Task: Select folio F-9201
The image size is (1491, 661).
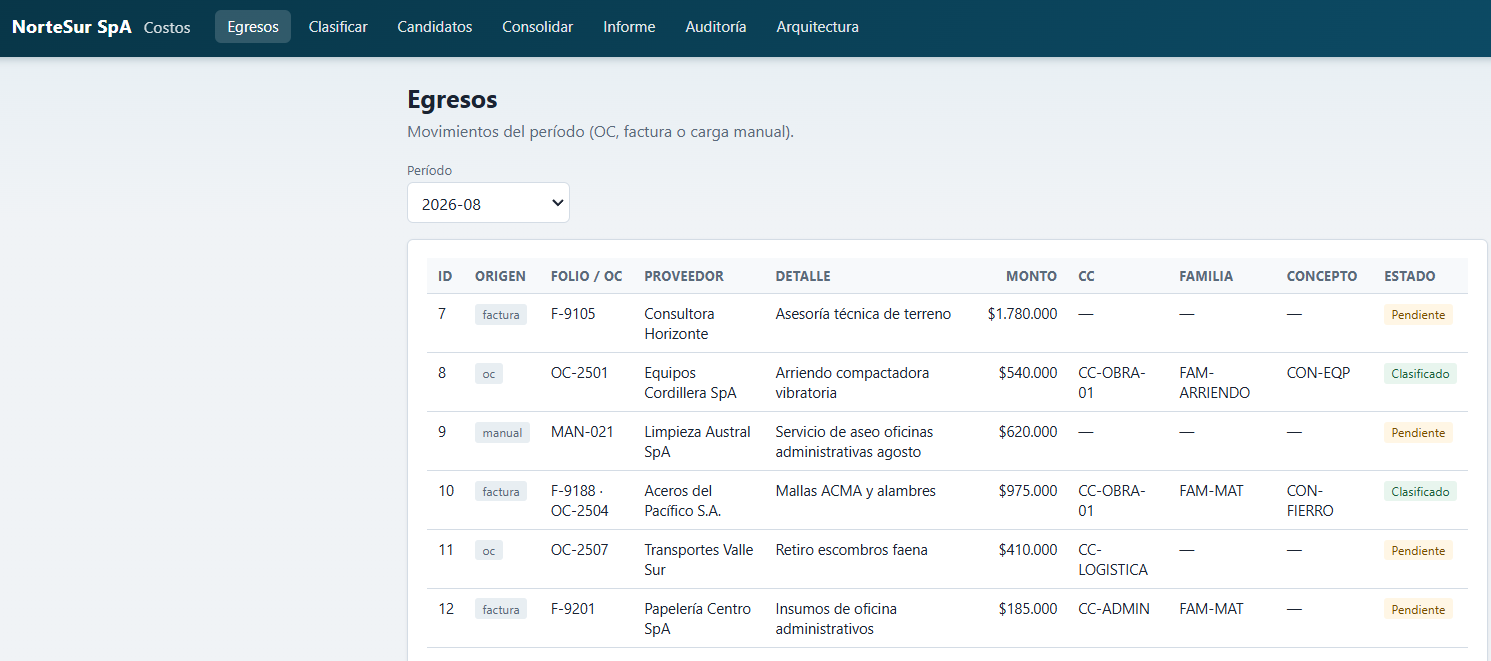Action: tap(573, 609)
